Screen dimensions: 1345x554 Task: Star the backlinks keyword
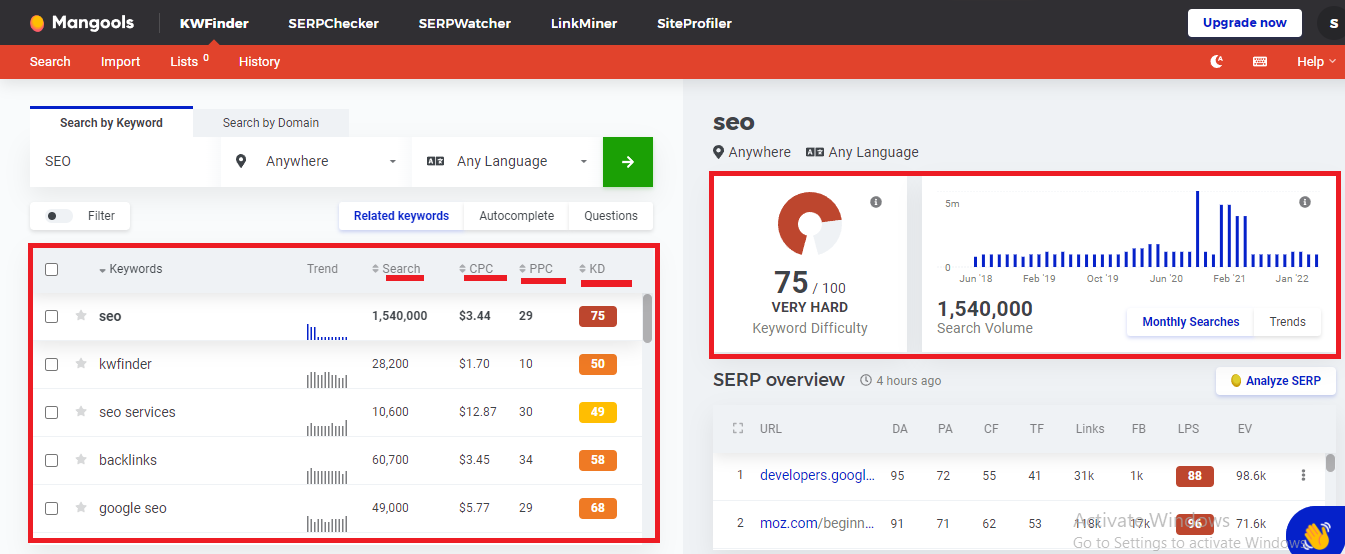click(x=81, y=460)
